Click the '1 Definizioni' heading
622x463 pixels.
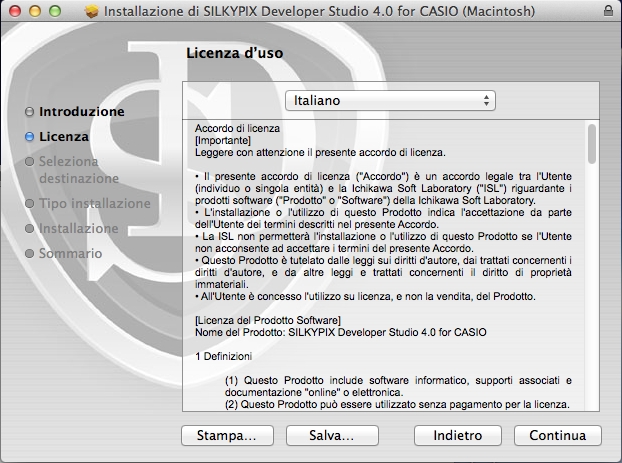click(223, 356)
